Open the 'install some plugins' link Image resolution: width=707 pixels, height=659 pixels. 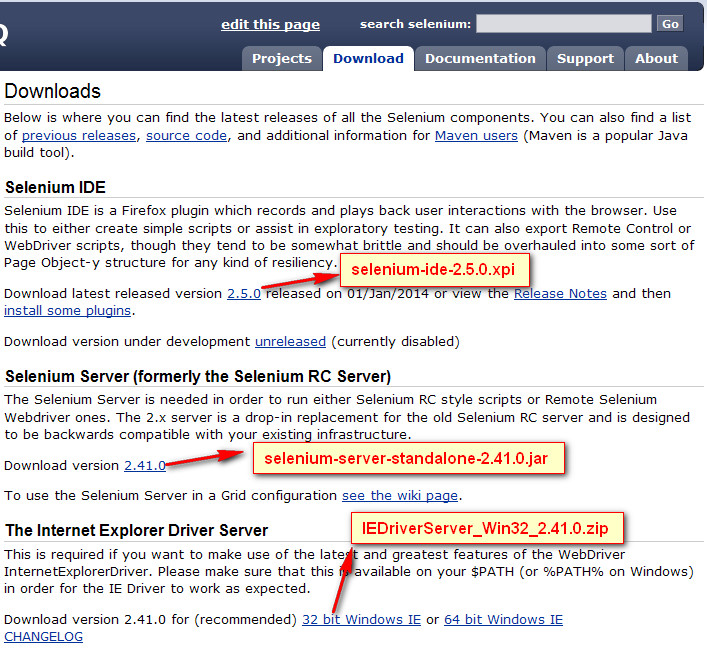point(68,311)
